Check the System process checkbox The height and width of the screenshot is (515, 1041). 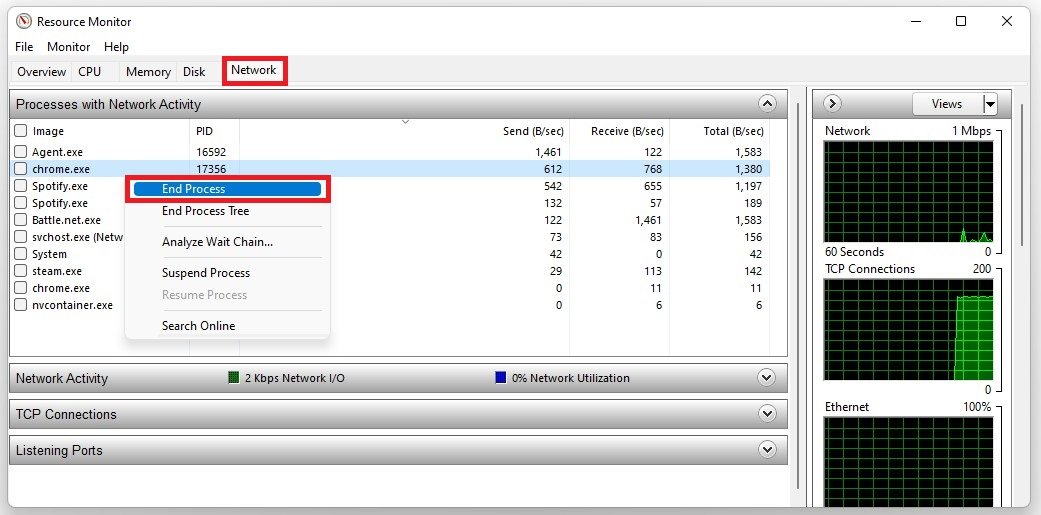coord(21,254)
